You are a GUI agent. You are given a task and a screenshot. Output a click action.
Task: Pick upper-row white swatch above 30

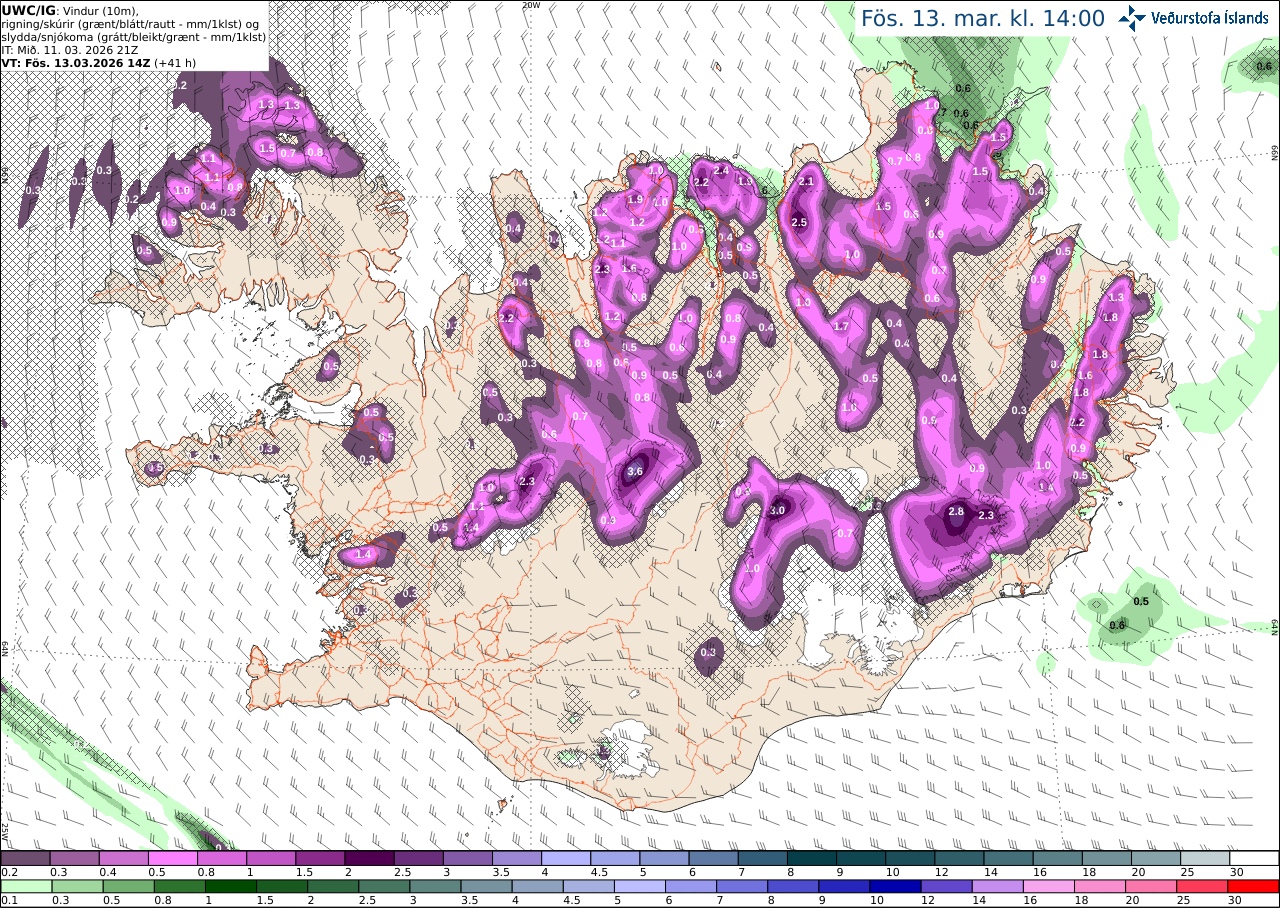1254,858
